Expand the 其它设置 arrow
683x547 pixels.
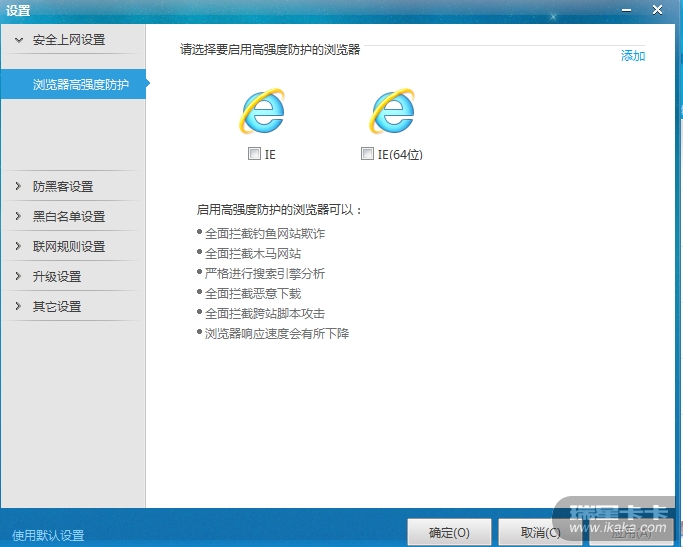click(18, 307)
